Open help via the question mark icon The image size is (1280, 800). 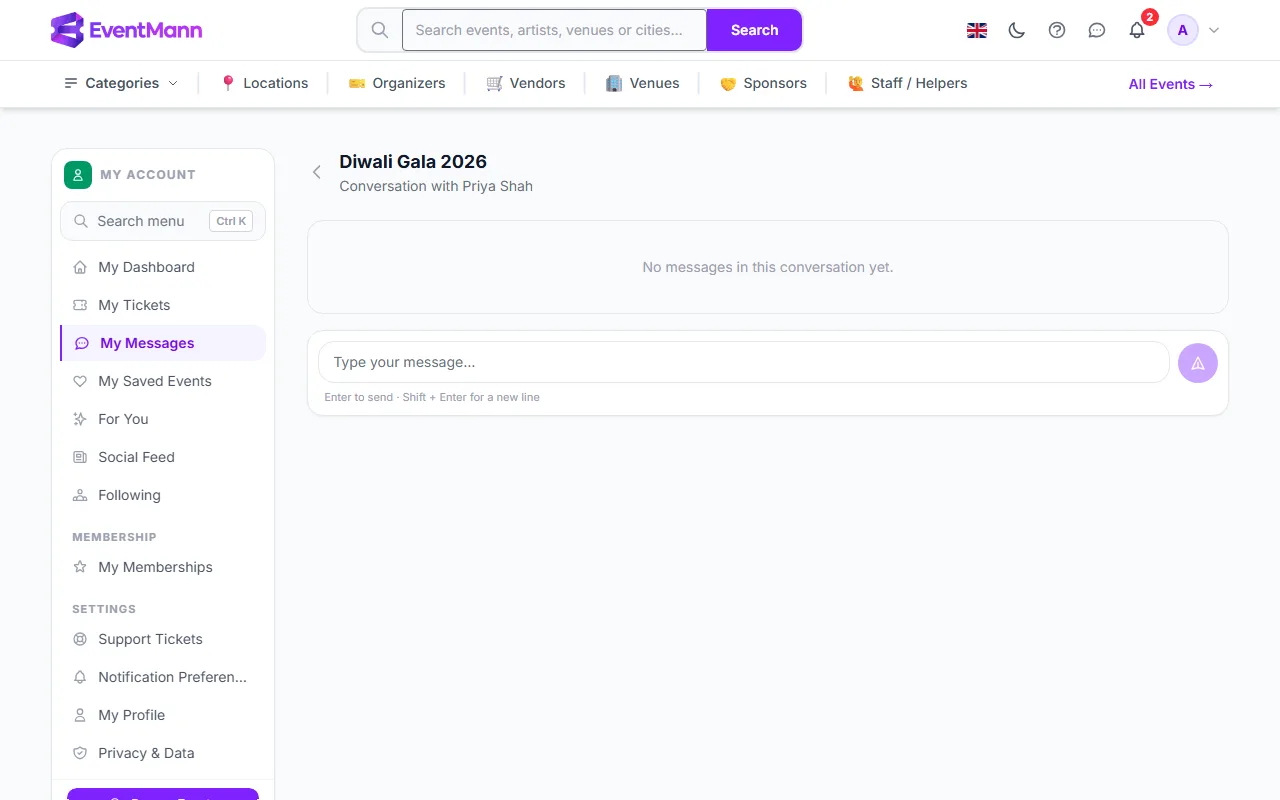[1057, 30]
